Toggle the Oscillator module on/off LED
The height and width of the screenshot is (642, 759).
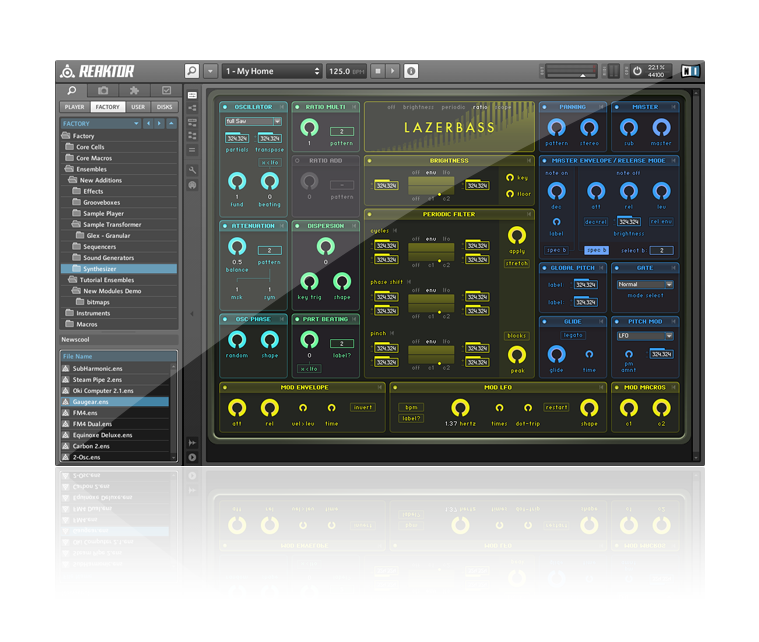225,106
